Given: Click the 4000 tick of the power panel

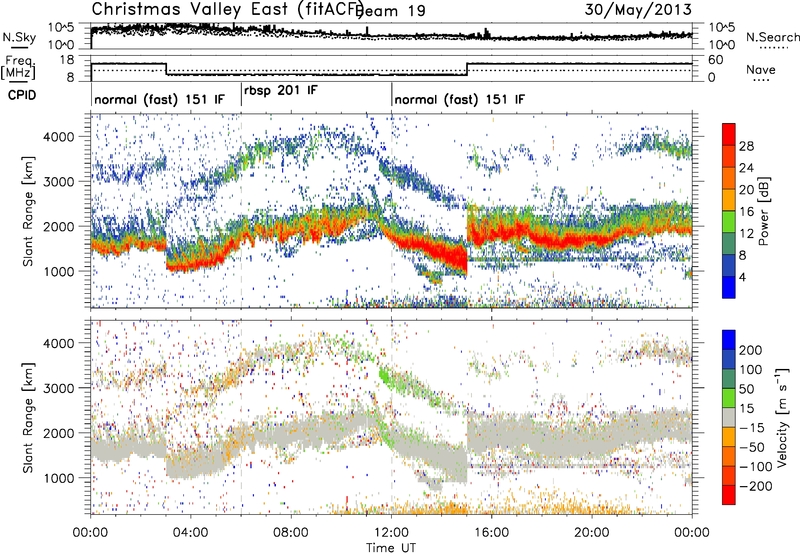Looking at the screenshot, I should point(58,137).
